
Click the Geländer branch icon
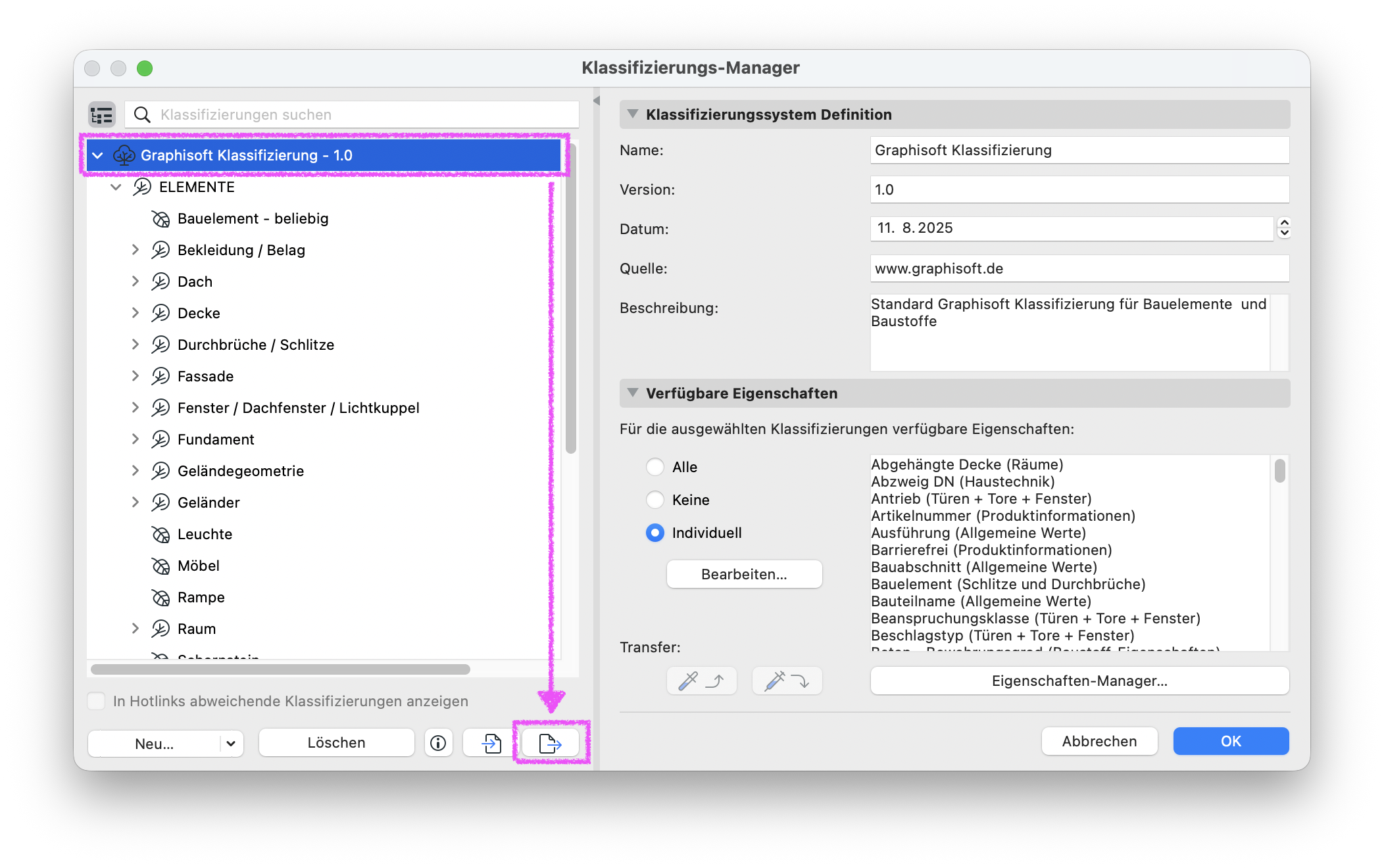point(161,503)
